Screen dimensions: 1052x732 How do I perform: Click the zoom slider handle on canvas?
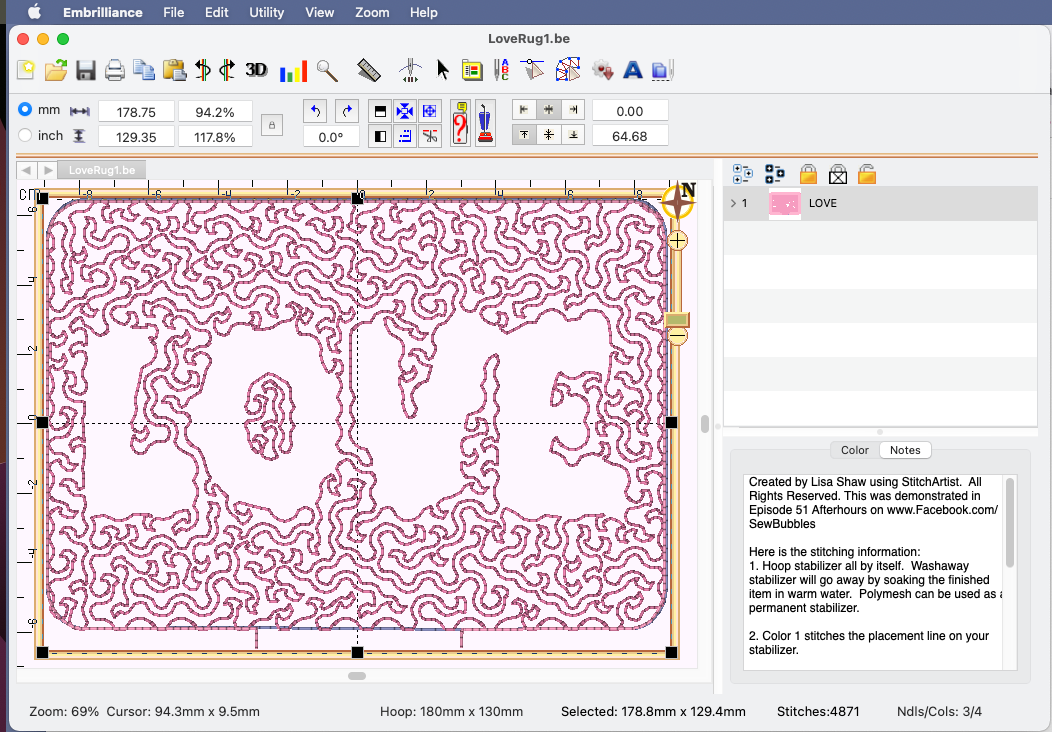tap(677, 319)
